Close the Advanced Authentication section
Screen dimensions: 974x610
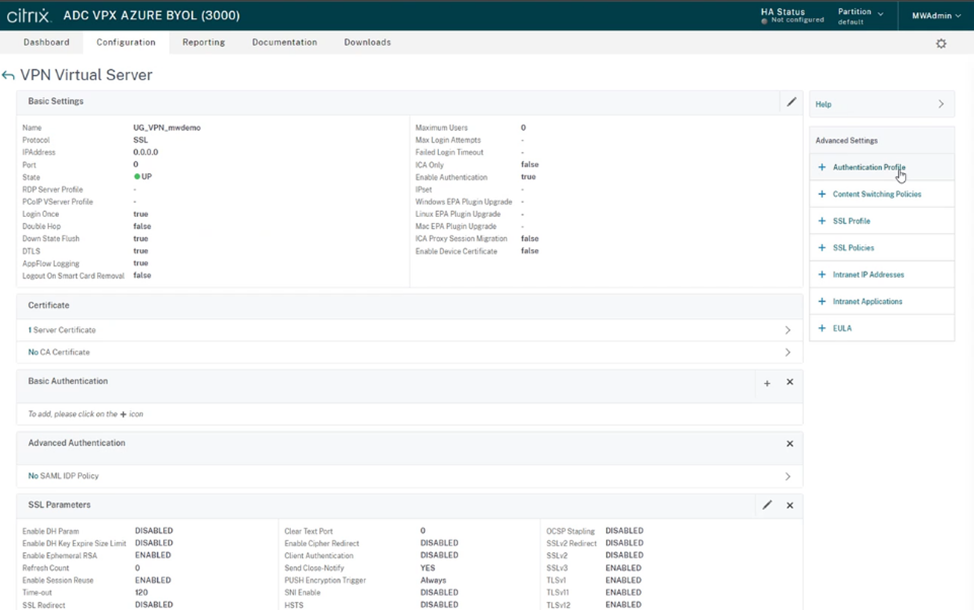point(790,444)
